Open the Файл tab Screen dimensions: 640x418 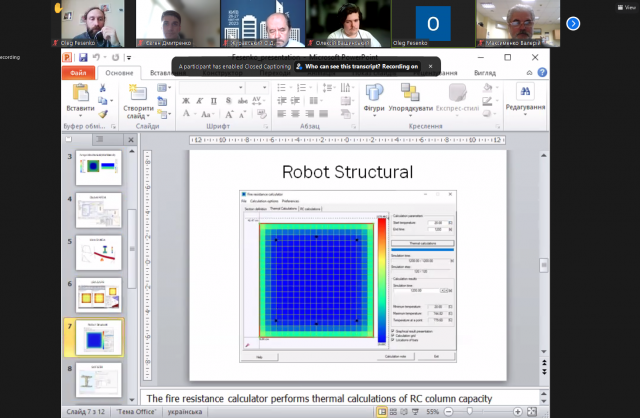(78, 73)
